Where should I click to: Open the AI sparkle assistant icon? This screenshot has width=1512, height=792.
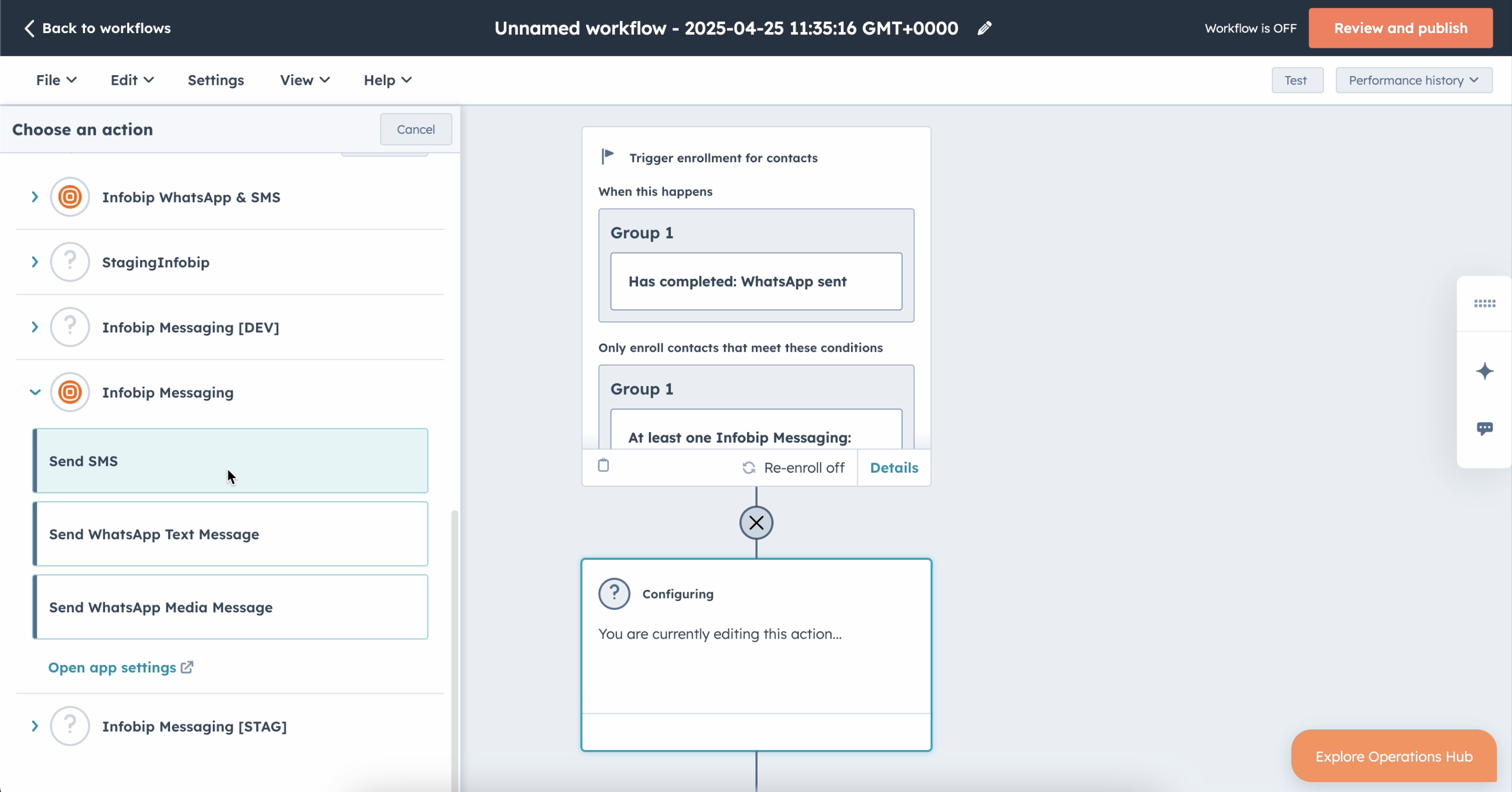click(x=1484, y=371)
